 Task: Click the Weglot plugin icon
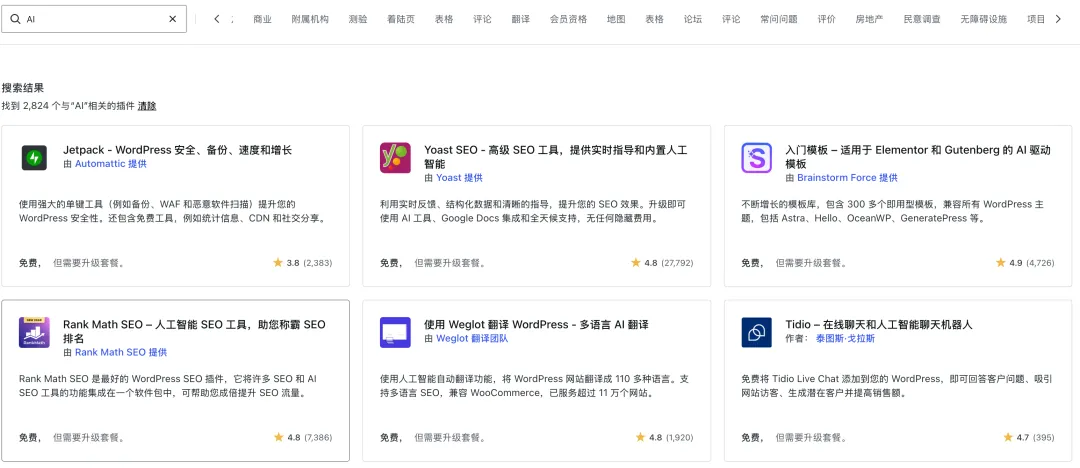click(x=395, y=332)
